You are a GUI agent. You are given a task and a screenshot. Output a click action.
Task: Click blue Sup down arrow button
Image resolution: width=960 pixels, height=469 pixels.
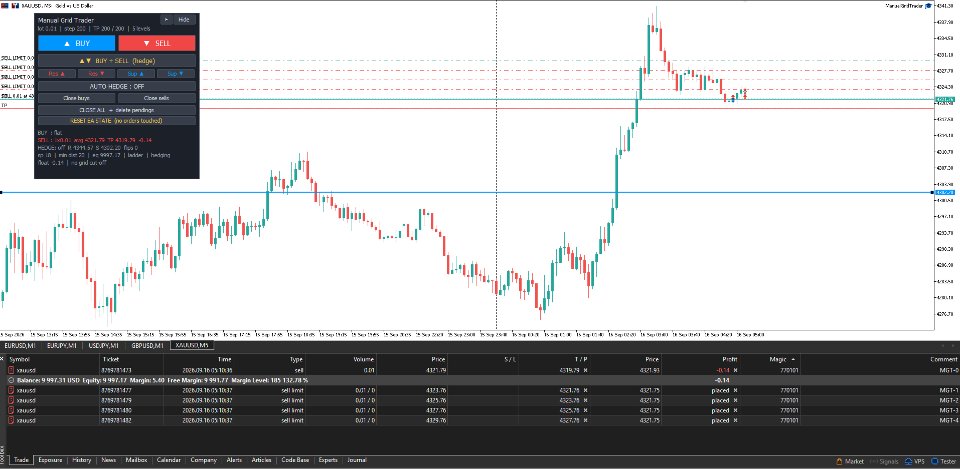point(176,73)
